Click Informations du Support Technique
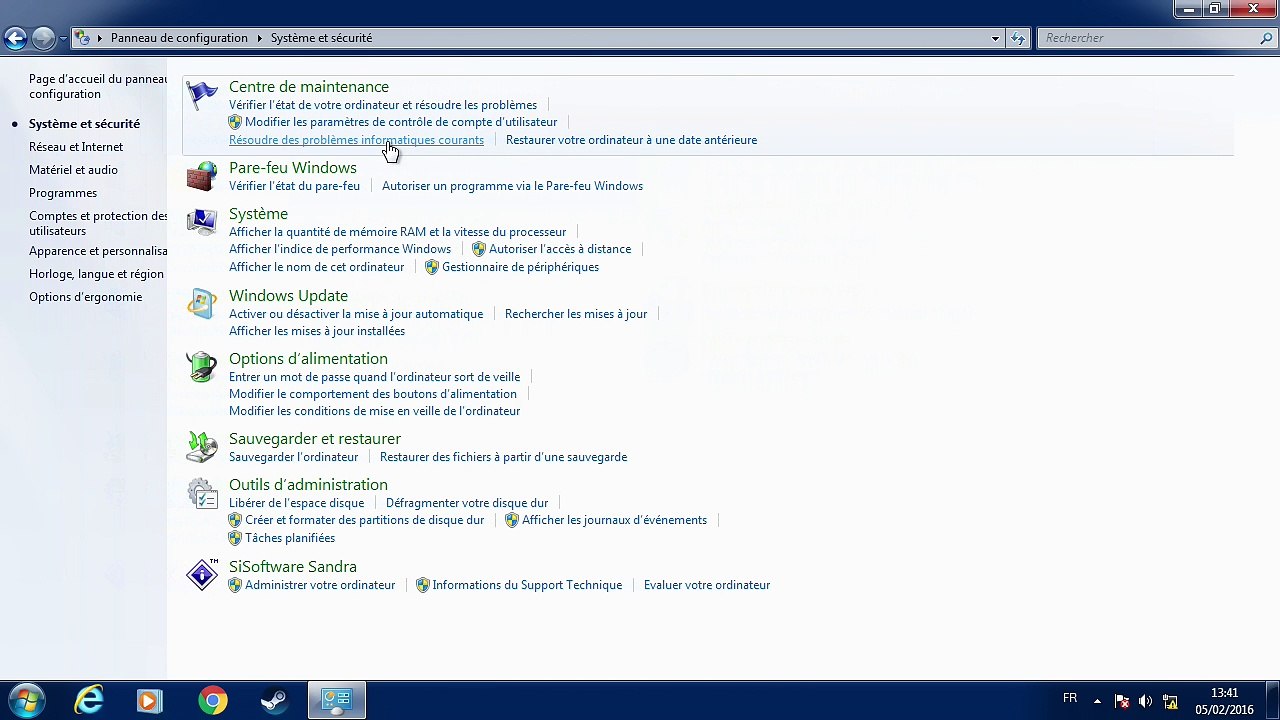This screenshot has height=720, width=1280. point(527,585)
